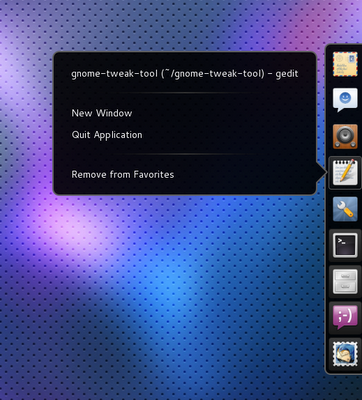Choose Remove from Favorites
The width and height of the screenshot is (362, 400).
point(123,174)
